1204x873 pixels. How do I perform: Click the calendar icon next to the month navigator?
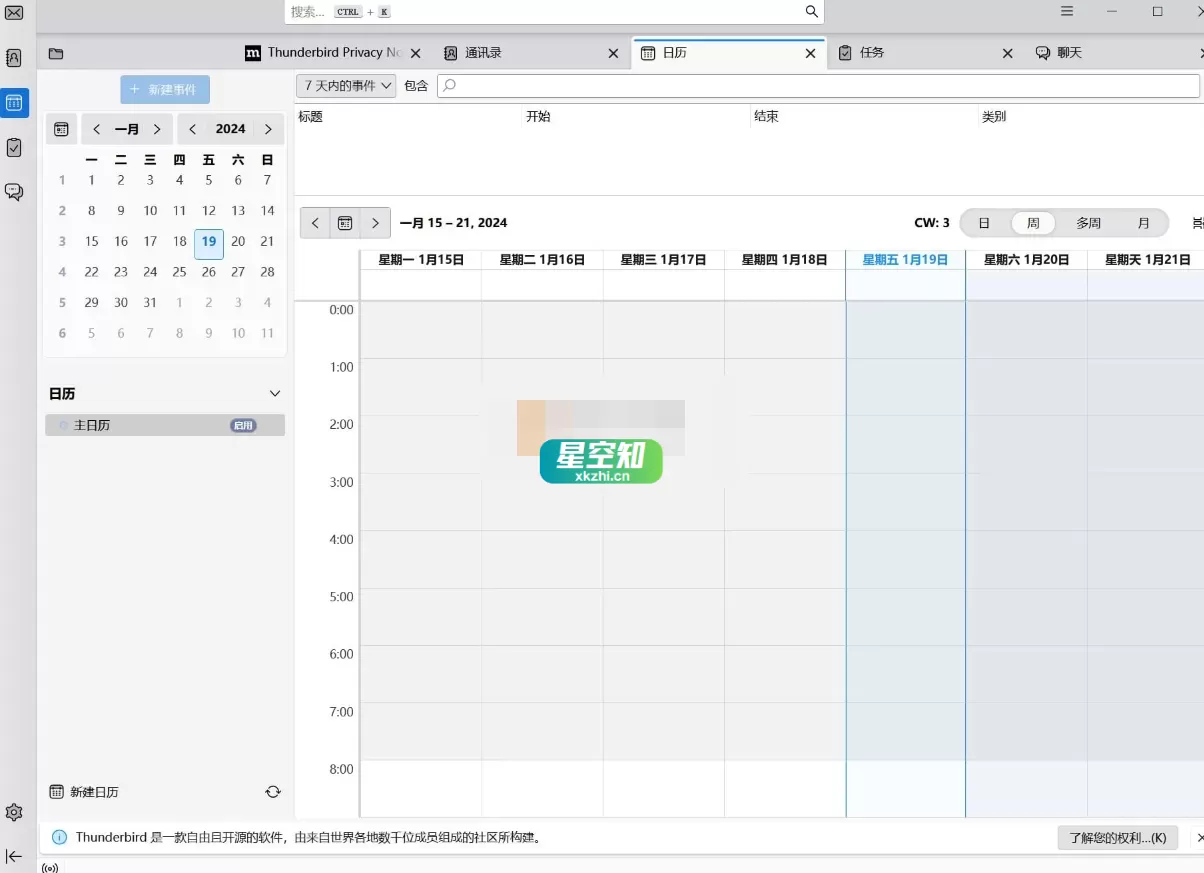pyautogui.click(x=61, y=128)
